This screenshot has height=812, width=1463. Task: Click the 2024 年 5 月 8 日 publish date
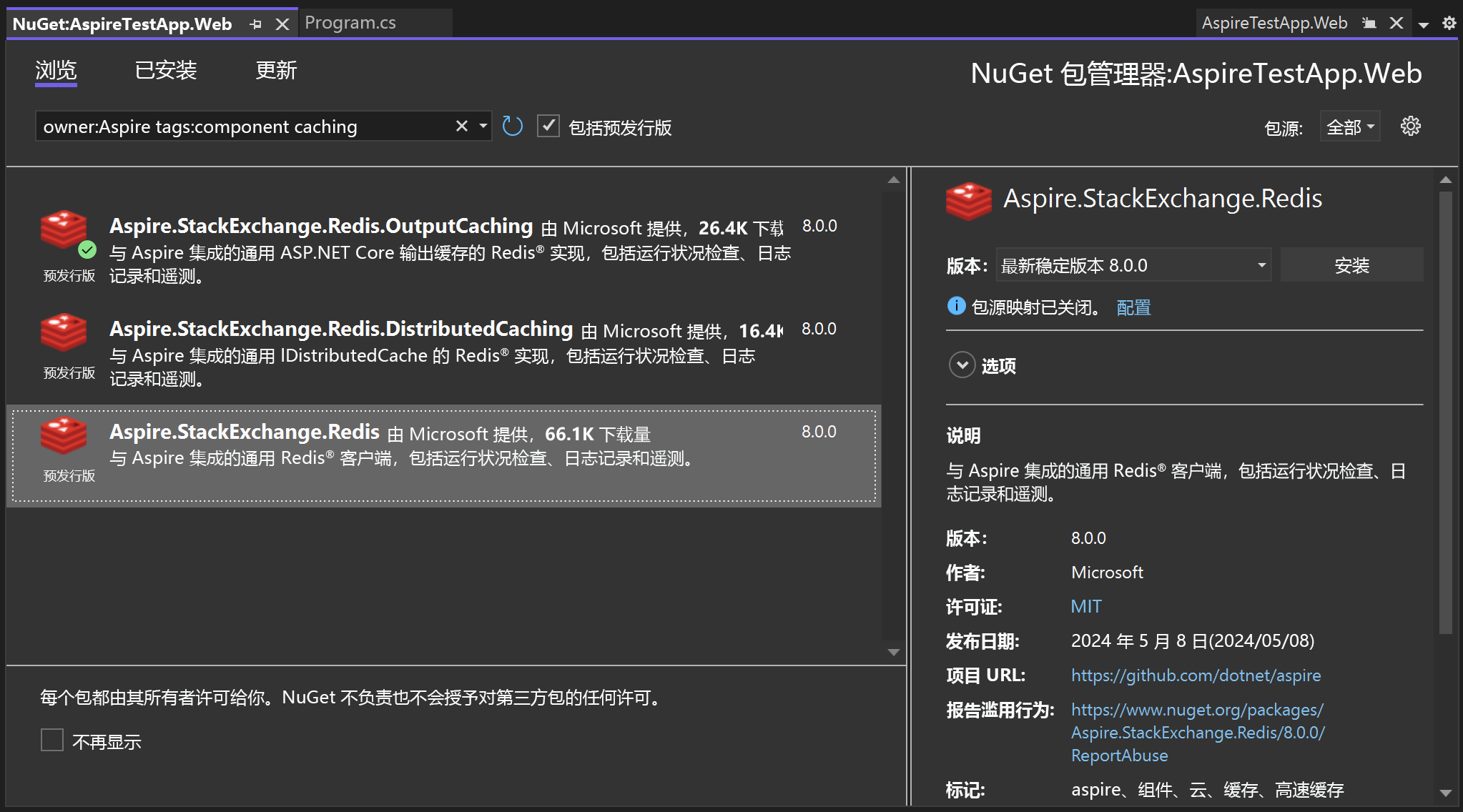(x=1193, y=640)
